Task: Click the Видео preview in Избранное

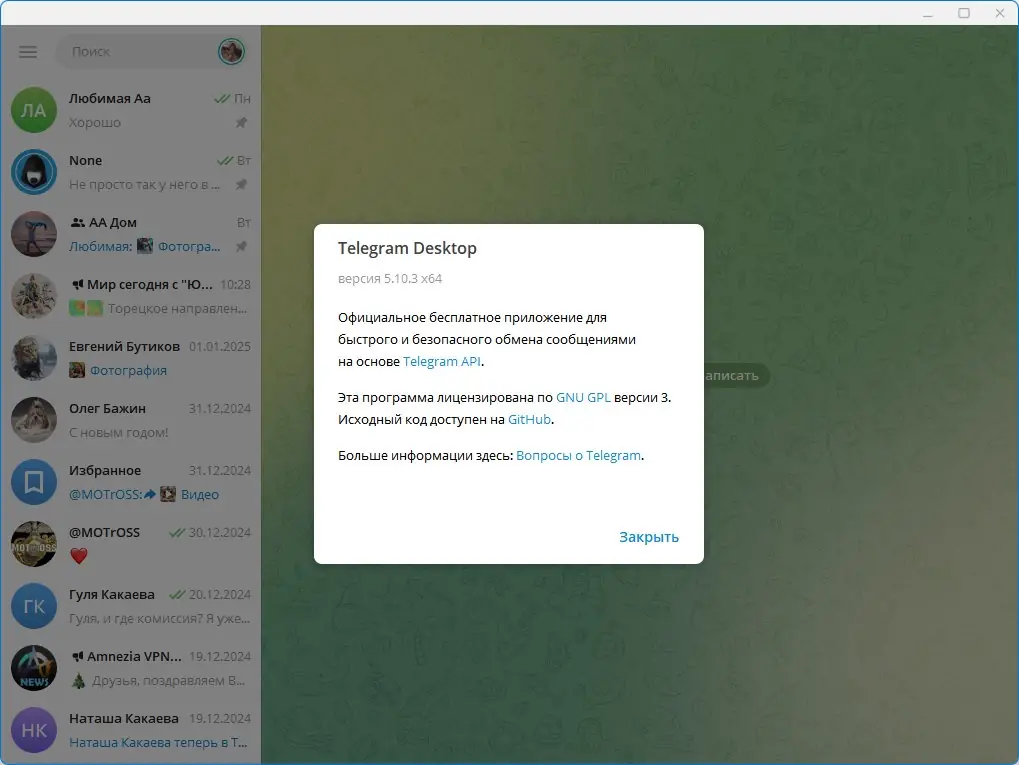Action: [x=200, y=495]
